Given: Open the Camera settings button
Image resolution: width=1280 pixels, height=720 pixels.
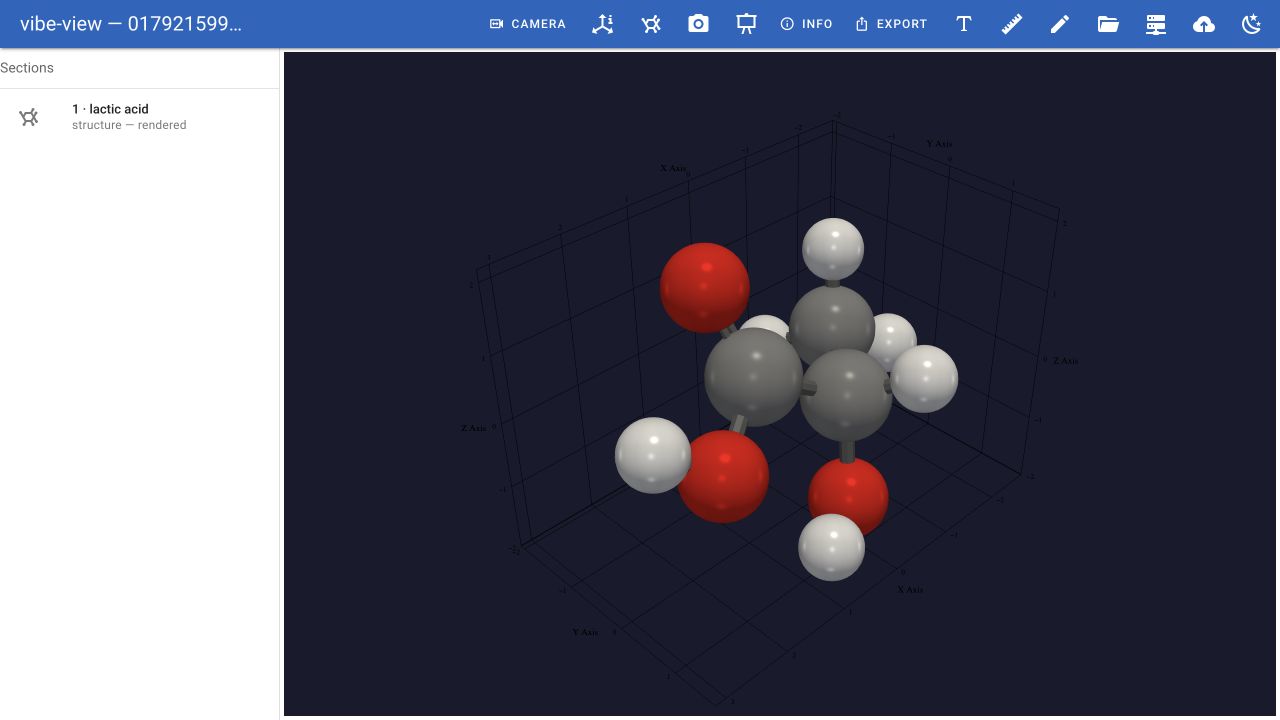Looking at the screenshot, I should click(527, 24).
